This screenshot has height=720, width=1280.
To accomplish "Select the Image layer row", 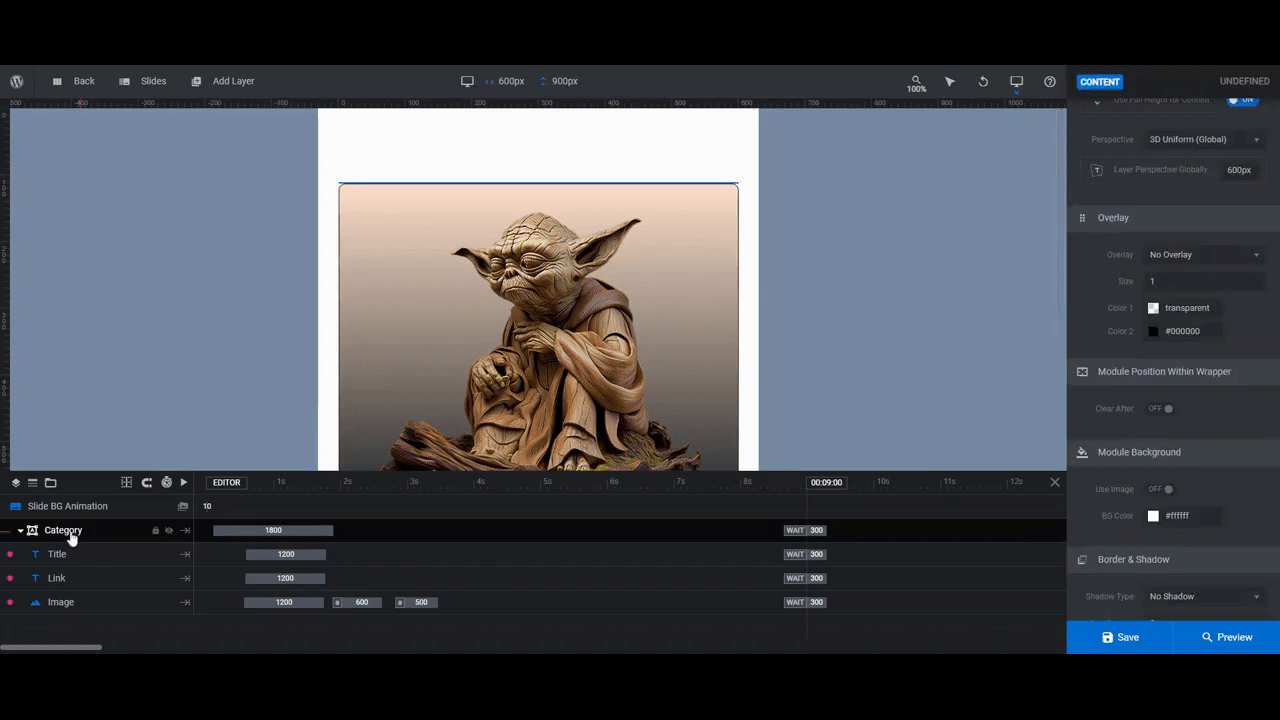I will (x=97, y=603).
